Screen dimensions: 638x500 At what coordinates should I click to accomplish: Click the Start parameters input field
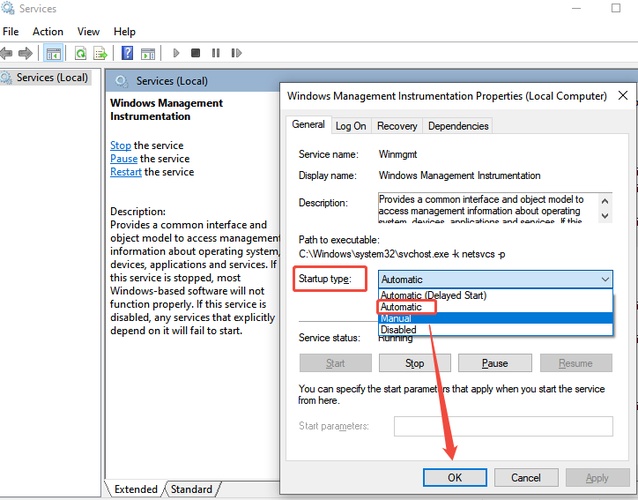[x=503, y=426]
